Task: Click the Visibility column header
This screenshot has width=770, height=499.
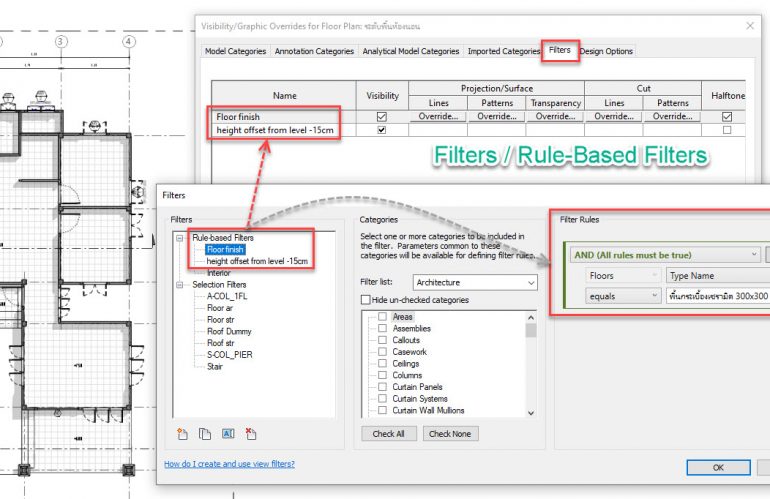Action: tap(382, 96)
